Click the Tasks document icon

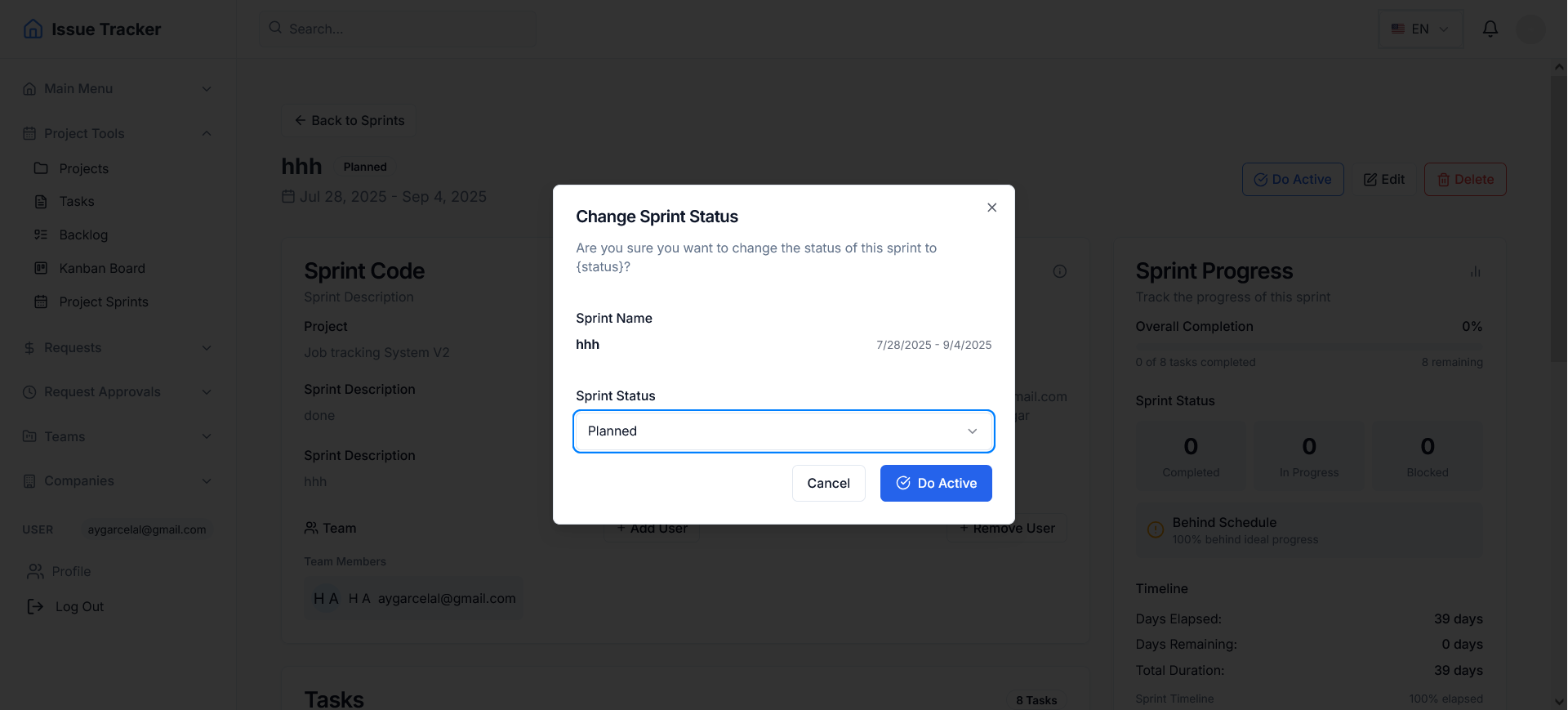[x=41, y=201]
